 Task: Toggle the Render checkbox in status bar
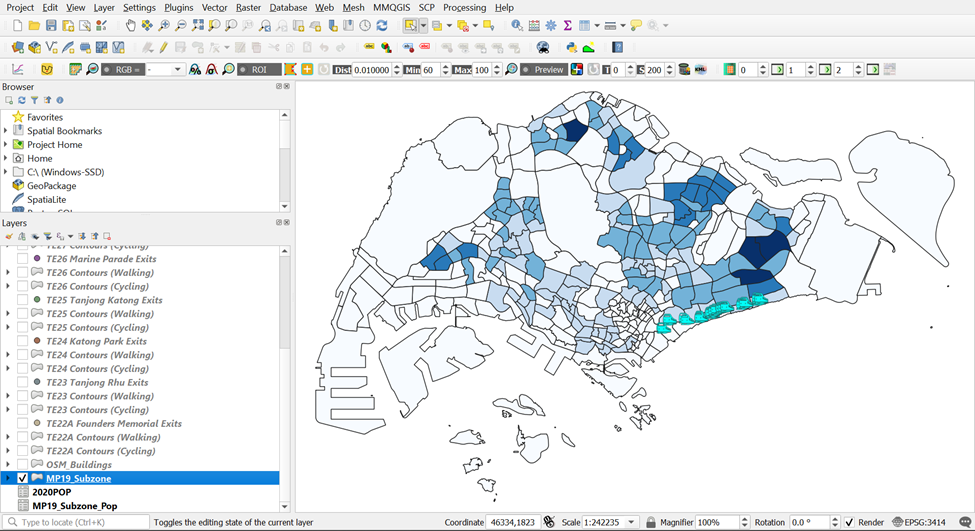(x=849, y=522)
